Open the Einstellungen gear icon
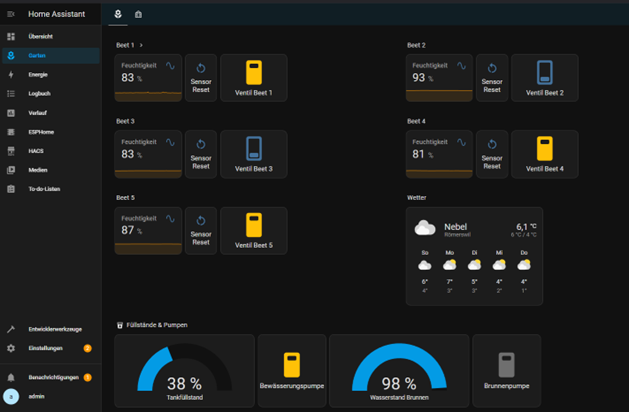Viewport: 629px width, 412px height. click(11, 348)
